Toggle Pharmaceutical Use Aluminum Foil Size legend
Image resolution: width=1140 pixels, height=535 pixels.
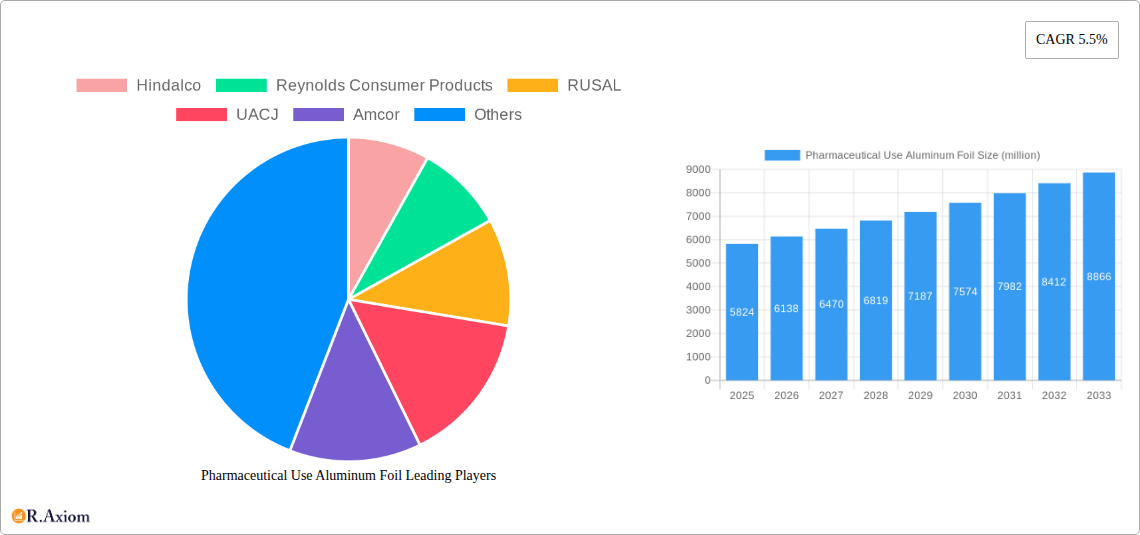(902, 155)
